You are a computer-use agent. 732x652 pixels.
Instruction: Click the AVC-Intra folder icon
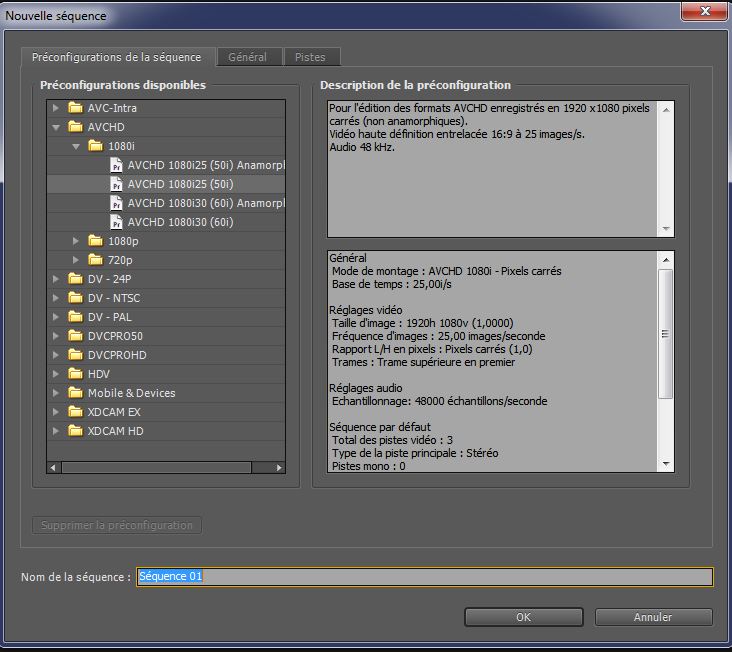75,108
